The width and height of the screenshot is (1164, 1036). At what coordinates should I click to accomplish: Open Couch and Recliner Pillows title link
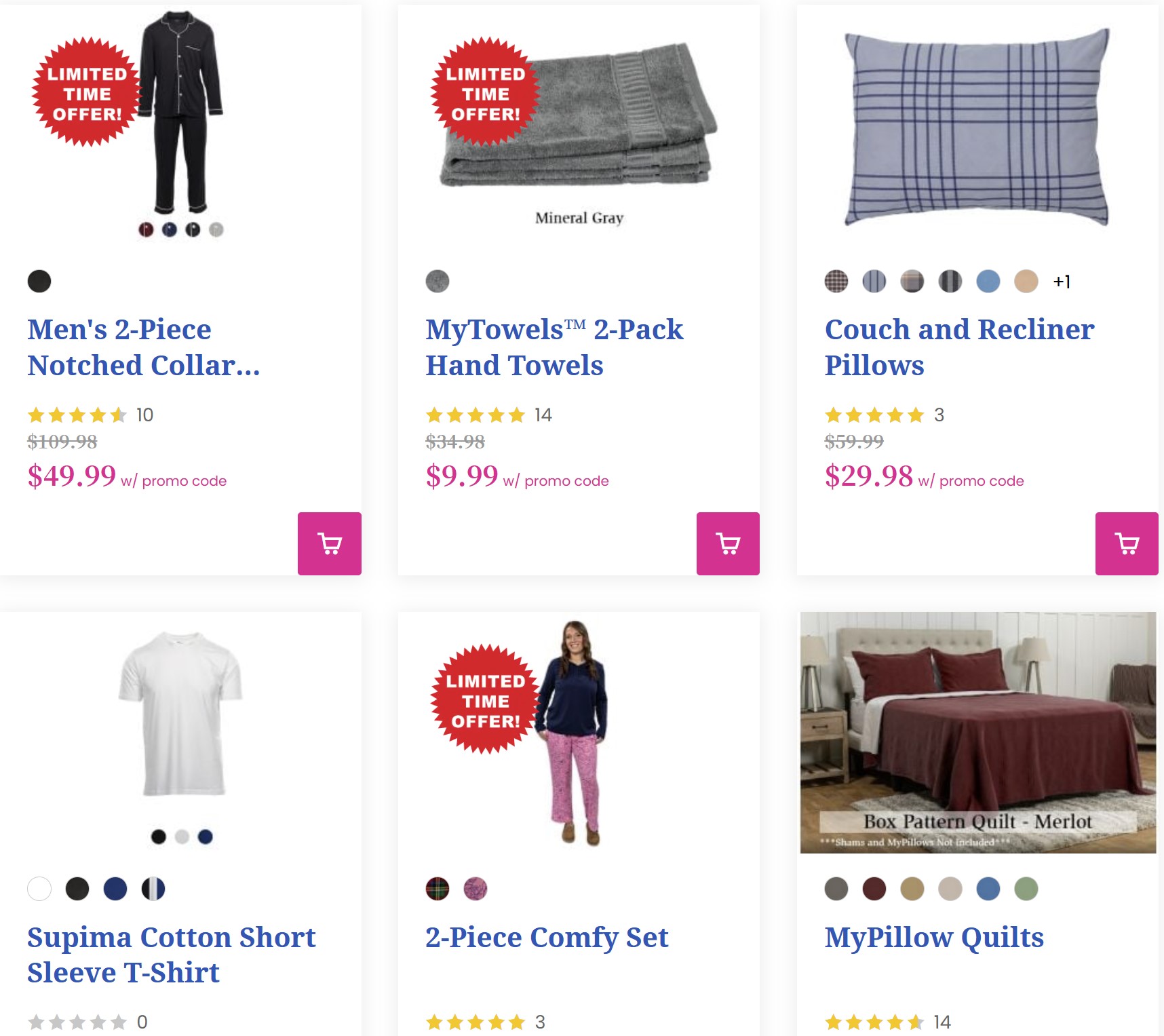959,347
